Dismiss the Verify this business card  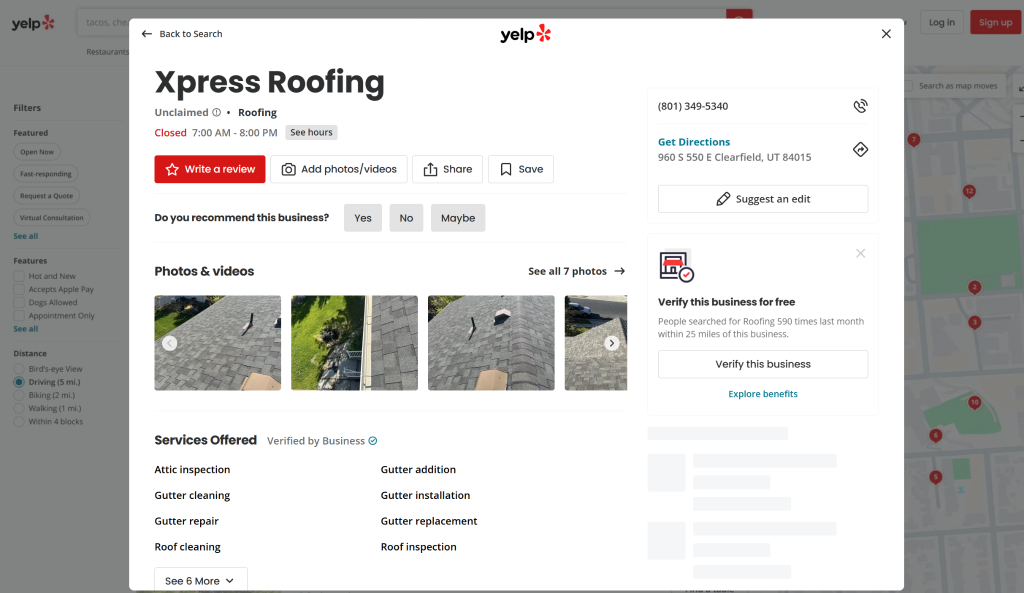[x=860, y=253]
